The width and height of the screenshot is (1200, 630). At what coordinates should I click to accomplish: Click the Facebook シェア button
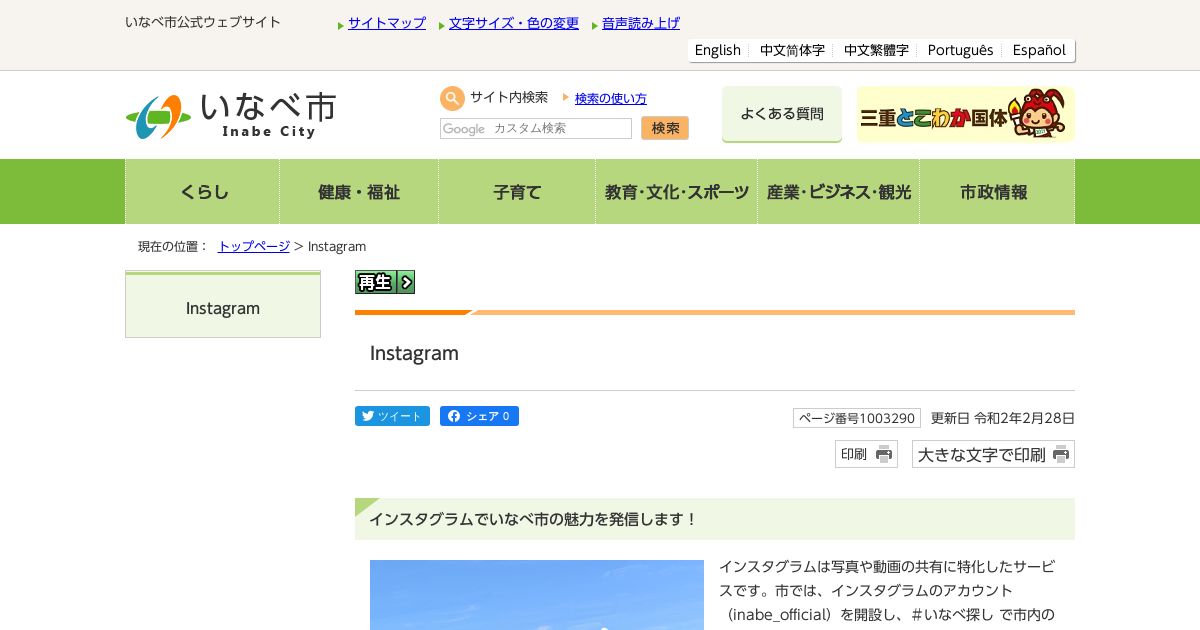(479, 416)
